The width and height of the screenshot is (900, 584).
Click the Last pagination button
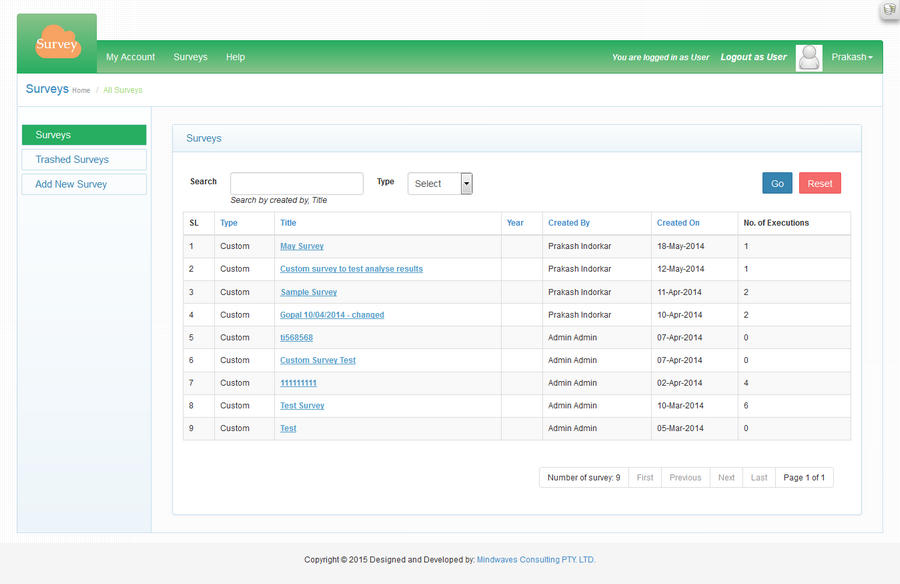759,478
